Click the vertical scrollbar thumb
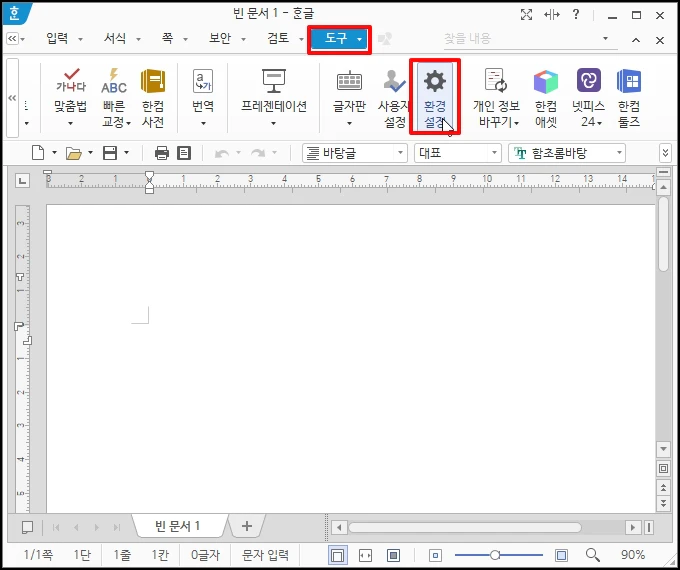 pos(663,234)
